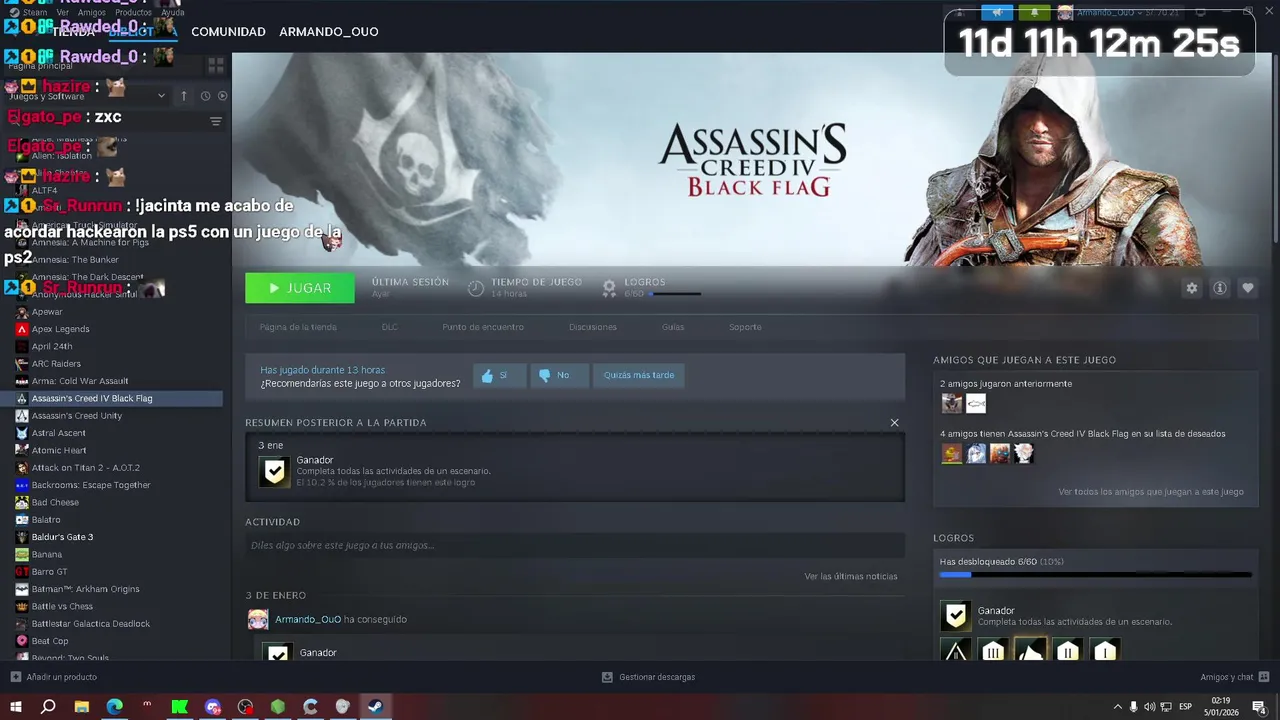Open game settings gear icon
Screen dimensions: 1280x720
click(x=1192, y=288)
